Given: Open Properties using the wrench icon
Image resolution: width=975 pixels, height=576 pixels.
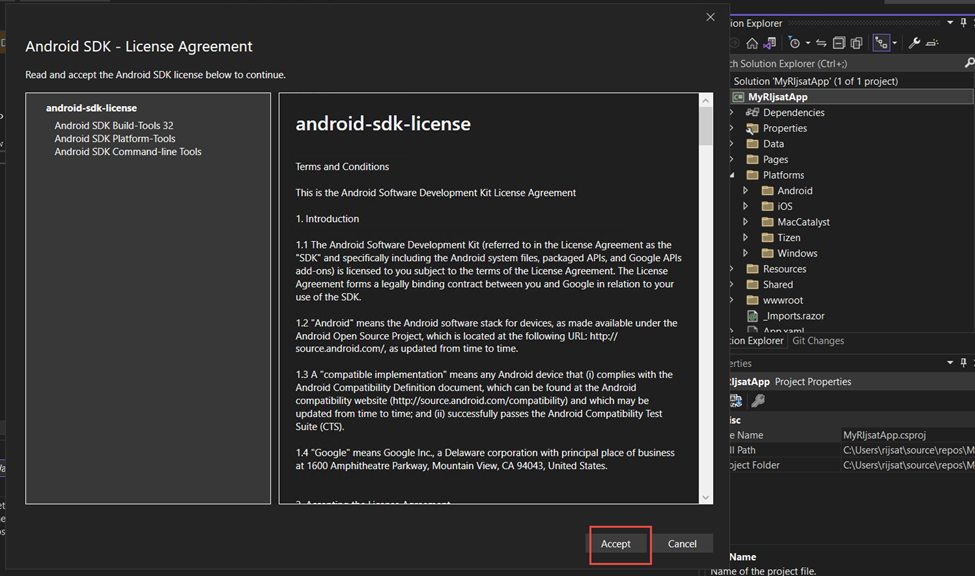Looking at the screenshot, I should click(x=915, y=42).
